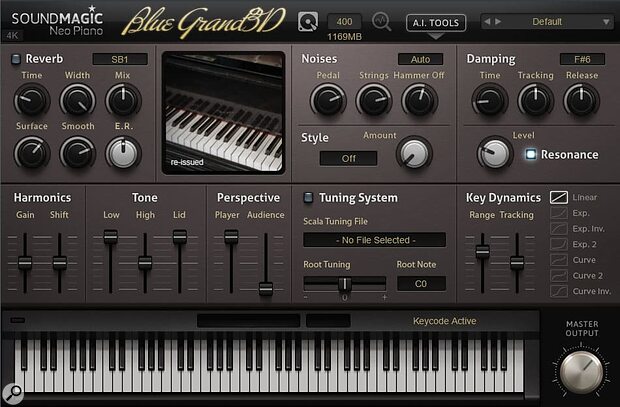Click the Damping Time knob
This screenshot has width=620, height=407.
tap(490, 100)
